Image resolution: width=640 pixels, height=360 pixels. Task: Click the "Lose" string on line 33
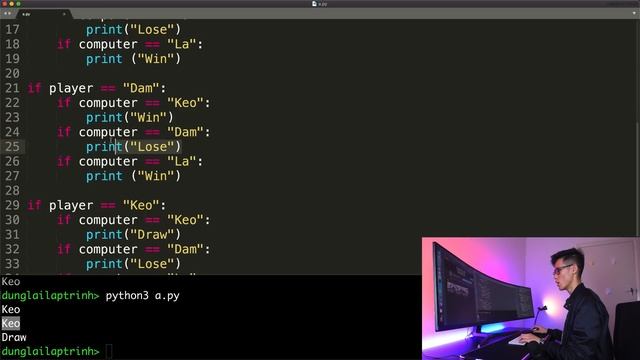[x=152, y=264]
